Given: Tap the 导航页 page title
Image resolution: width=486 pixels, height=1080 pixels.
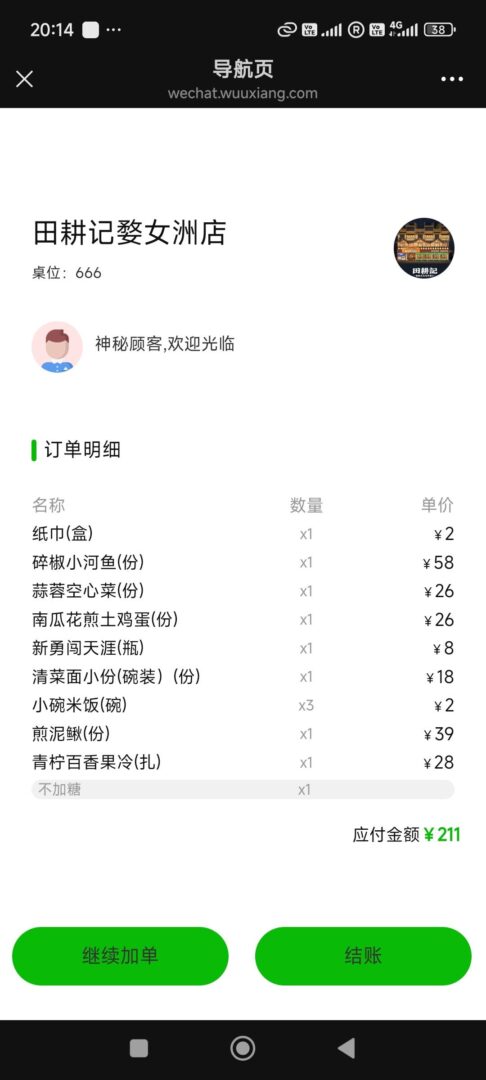Looking at the screenshot, I should coord(243,69).
